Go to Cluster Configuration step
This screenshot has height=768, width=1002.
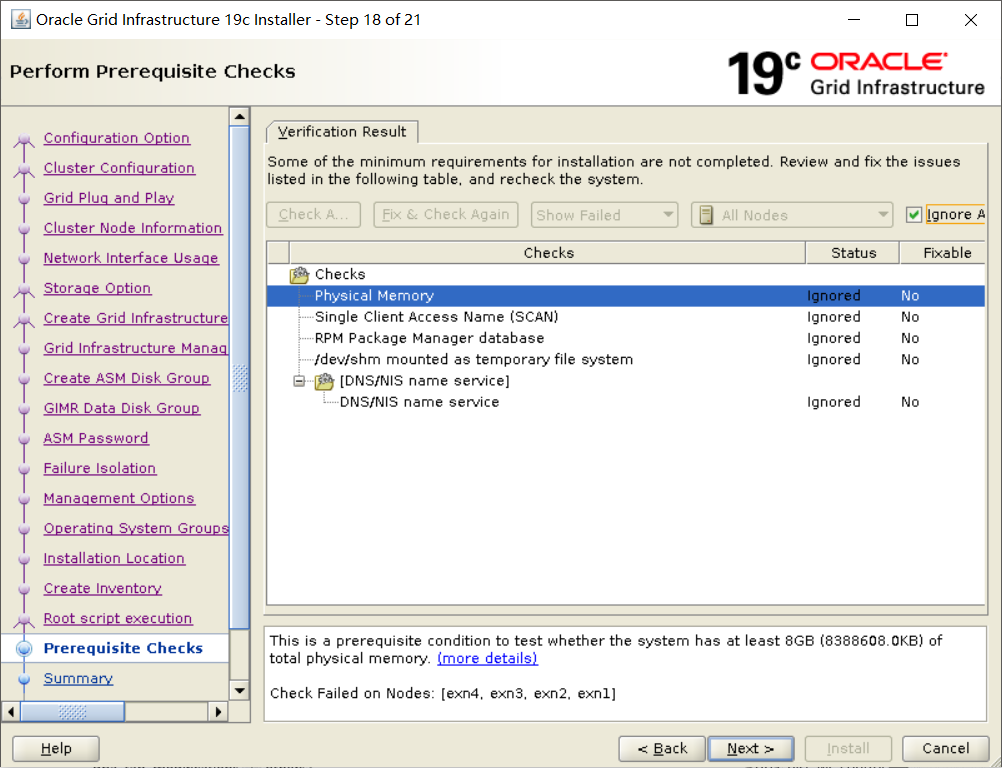pyautogui.click(x=119, y=168)
